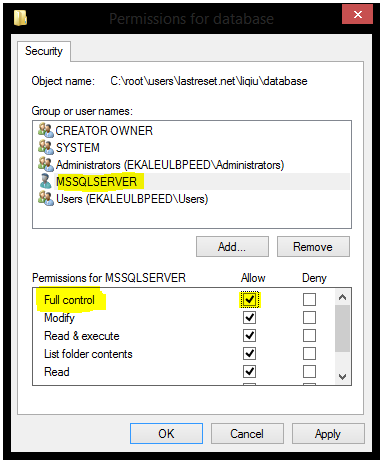Check Deny for List folder contents
The width and height of the screenshot is (383, 463).
(x=309, y=353)
